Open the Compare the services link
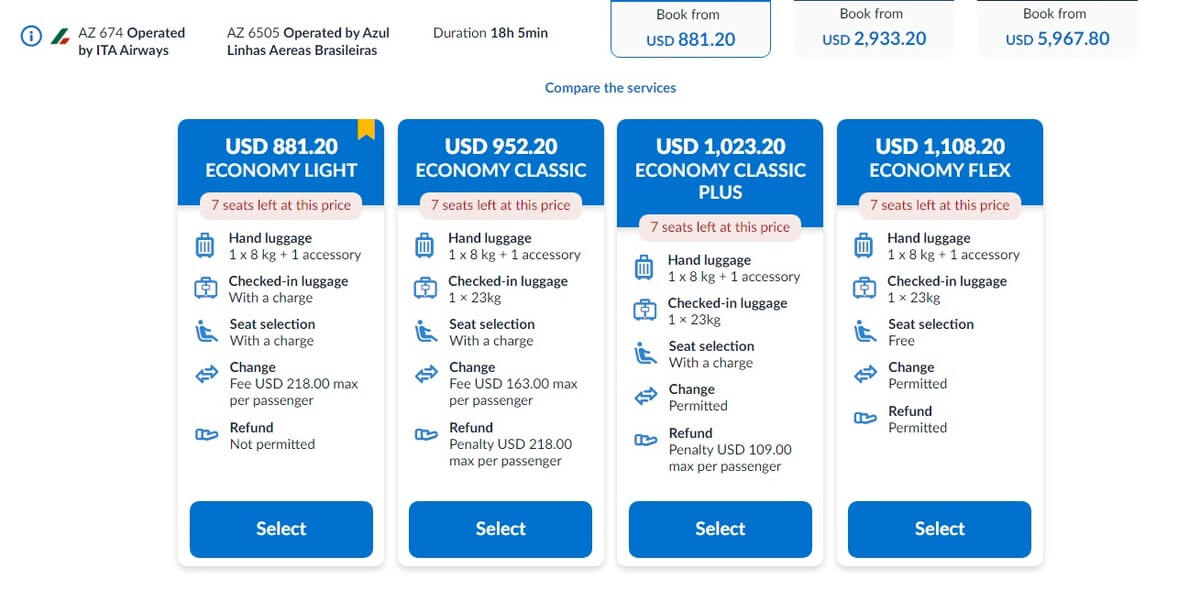1200x590 pixels. [610, 88]
